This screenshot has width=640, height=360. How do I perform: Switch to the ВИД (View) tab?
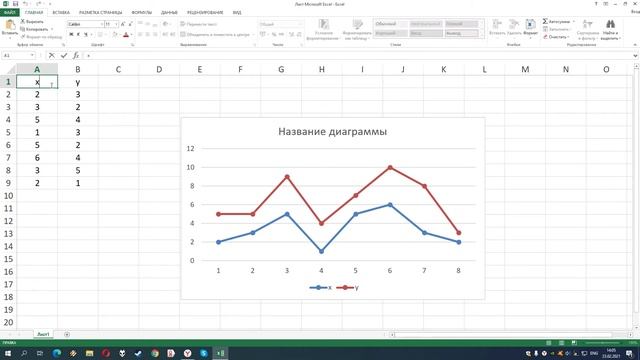coord(237,12)
